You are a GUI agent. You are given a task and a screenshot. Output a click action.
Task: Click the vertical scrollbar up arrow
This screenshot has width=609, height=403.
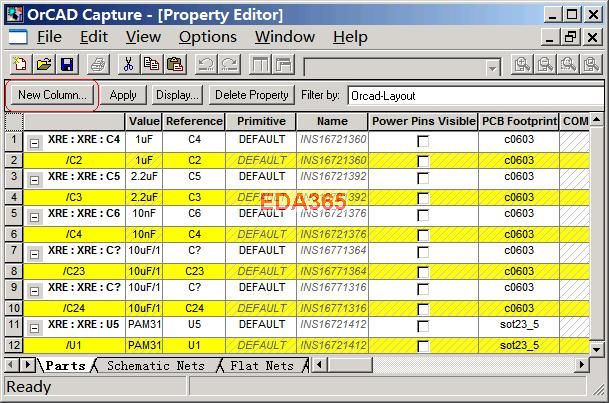click(x=597, y=120)
